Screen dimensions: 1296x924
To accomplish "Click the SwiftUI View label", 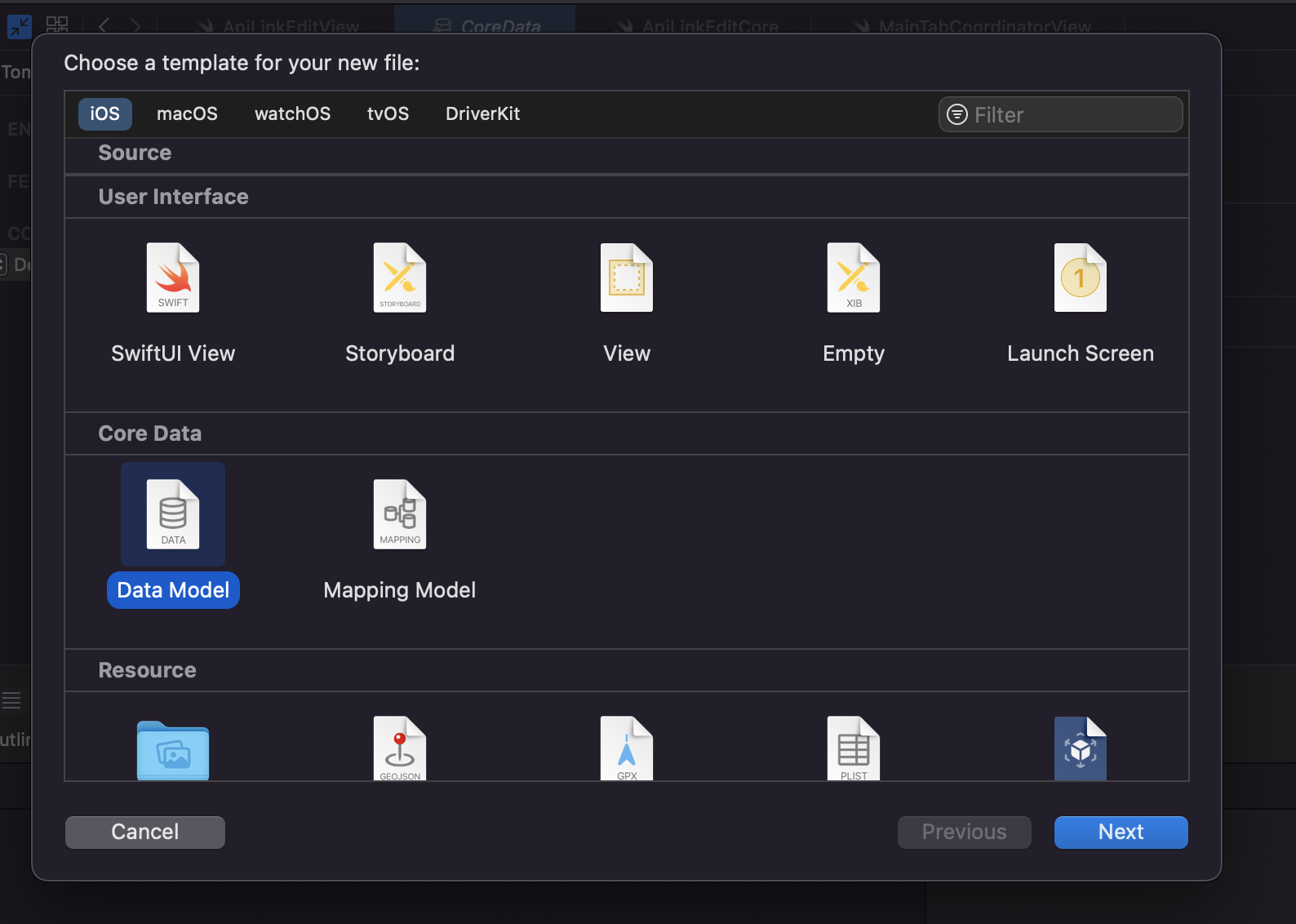I will [x=173, y=353].
